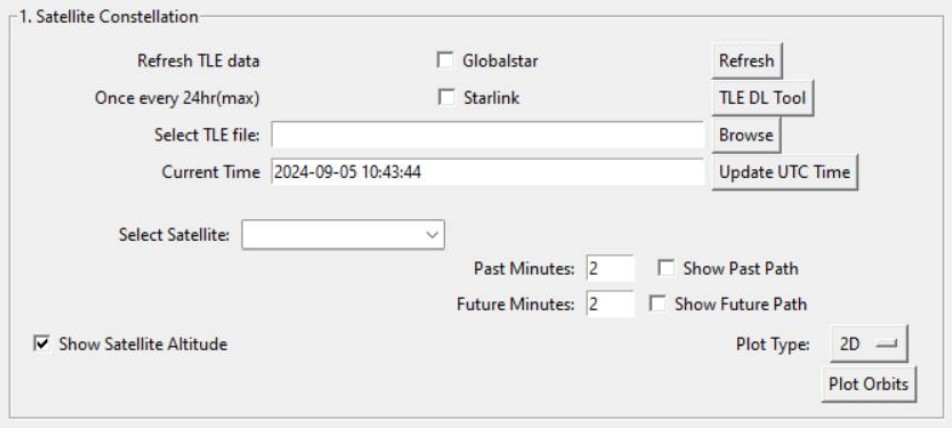Expand the Select Satellite dropdown arrow
The height and width of the screenshot is (428, 952).
point(432,236)
